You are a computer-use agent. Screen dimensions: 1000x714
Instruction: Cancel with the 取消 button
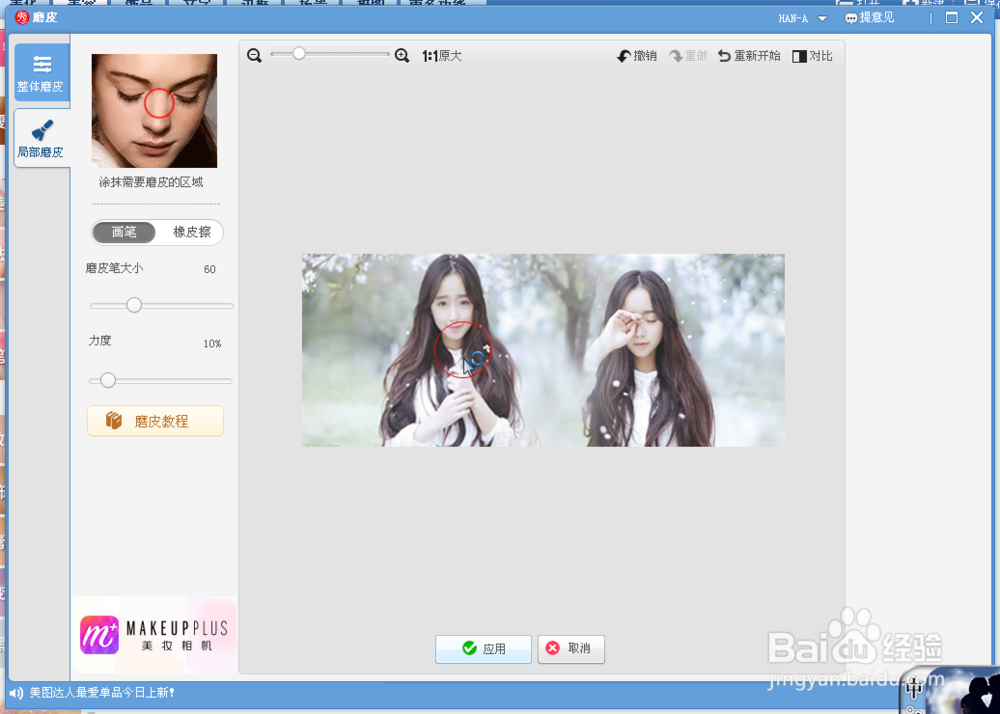tap(571, 648)
